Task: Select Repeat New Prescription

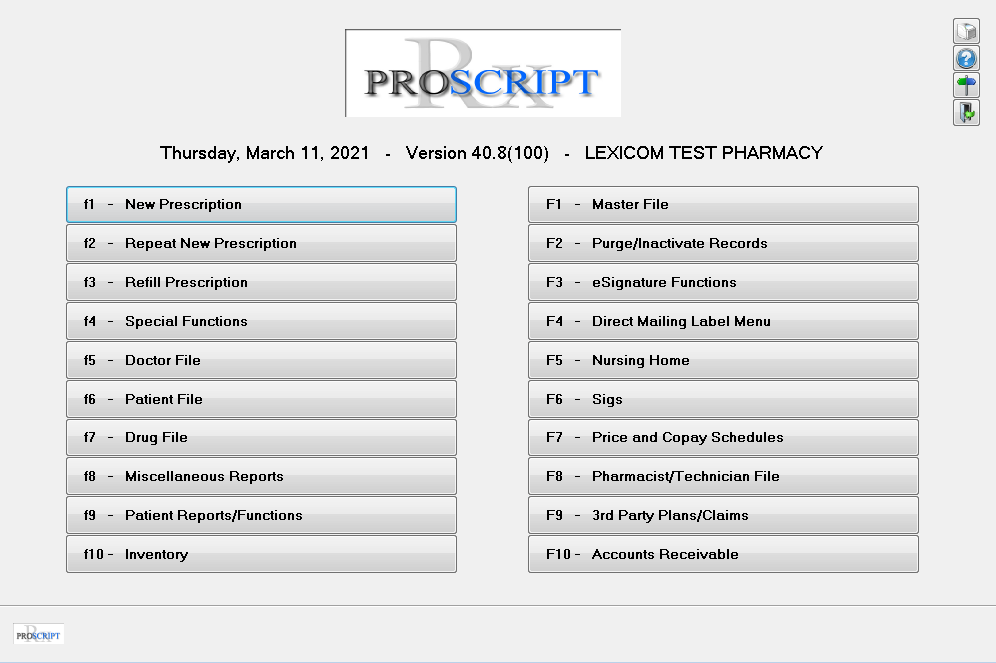Action: pyautogui.click(x=260, y=243)
